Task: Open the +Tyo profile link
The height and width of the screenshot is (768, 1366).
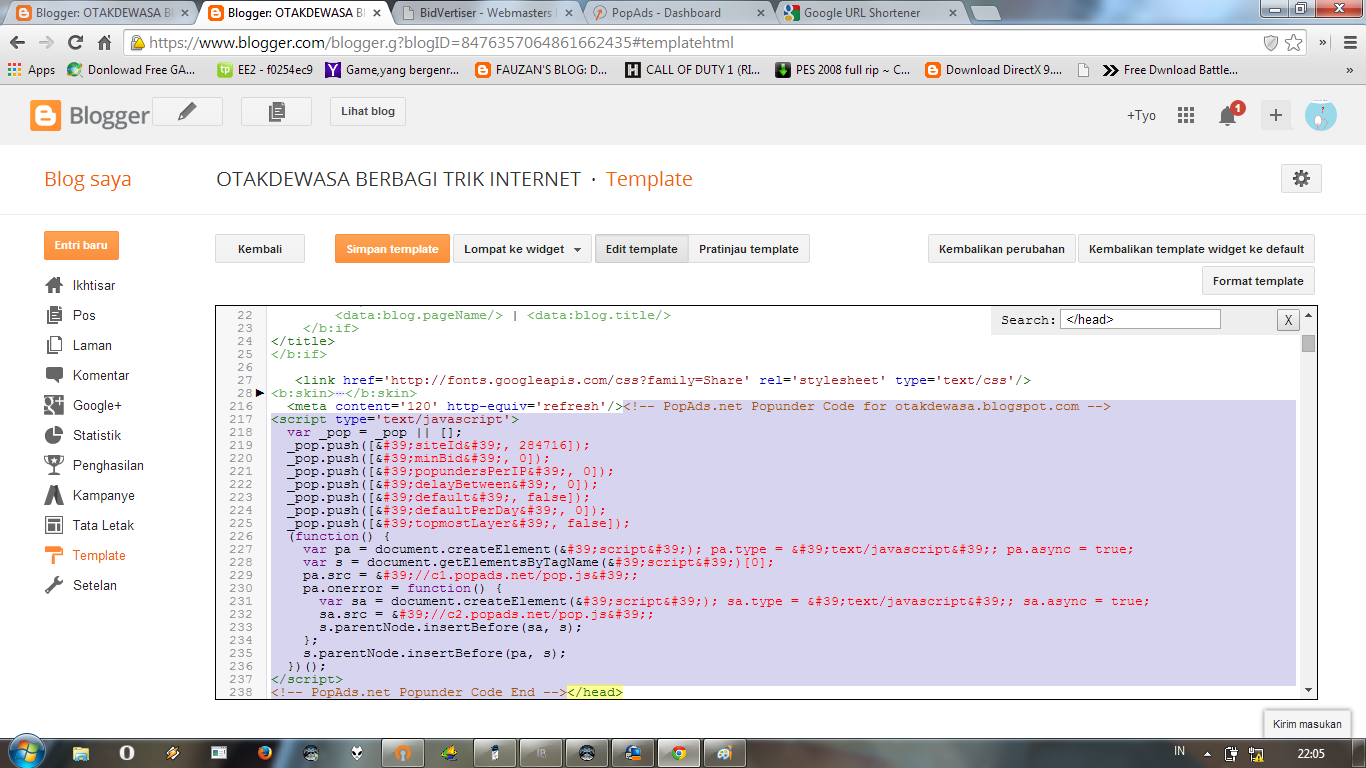Action: (1141, 115)
